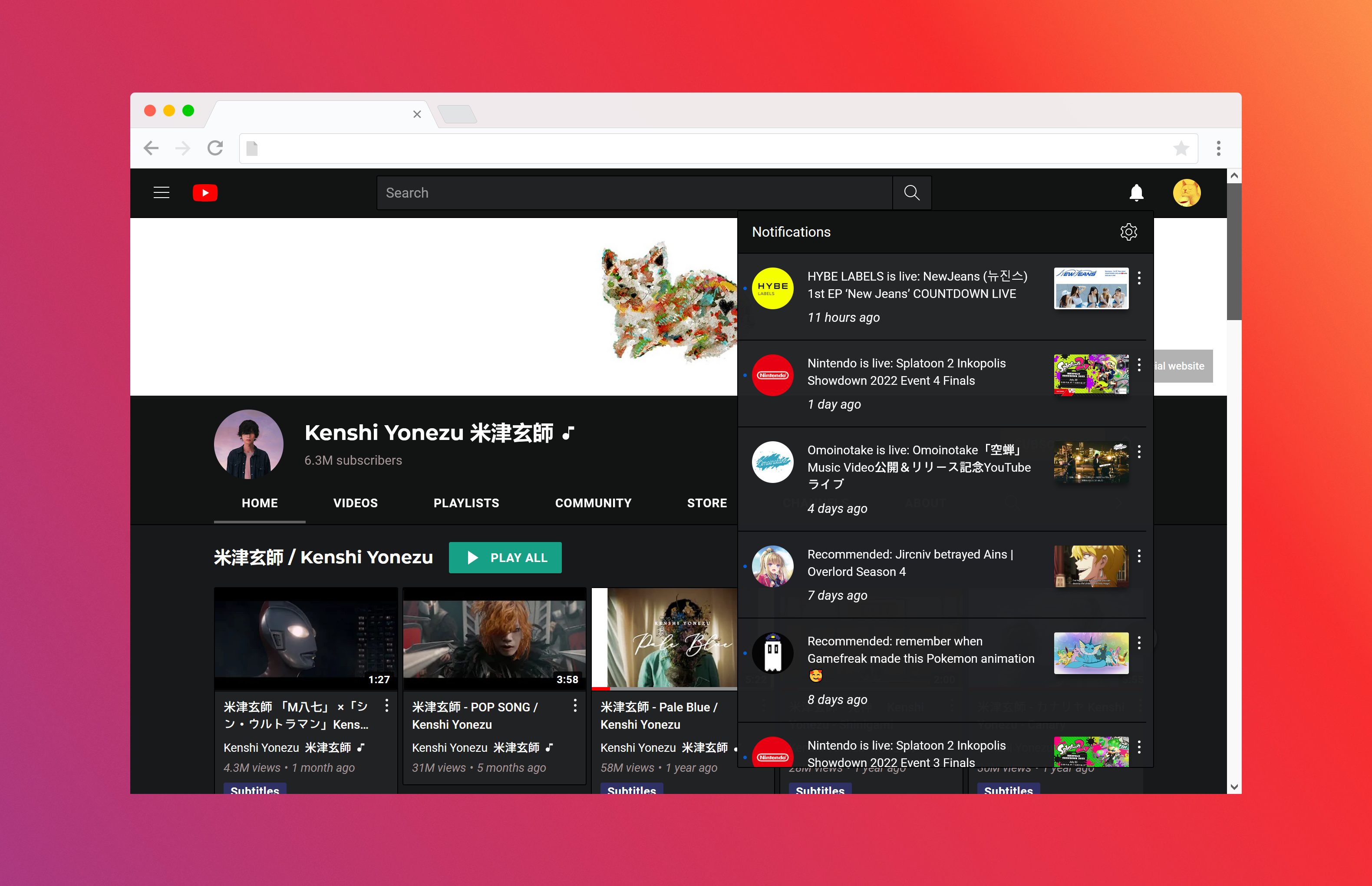Switch to the PLAYLISTS tab
Image resolution: width=1372 pixels, height=886 pixels.
pos(466,503)
